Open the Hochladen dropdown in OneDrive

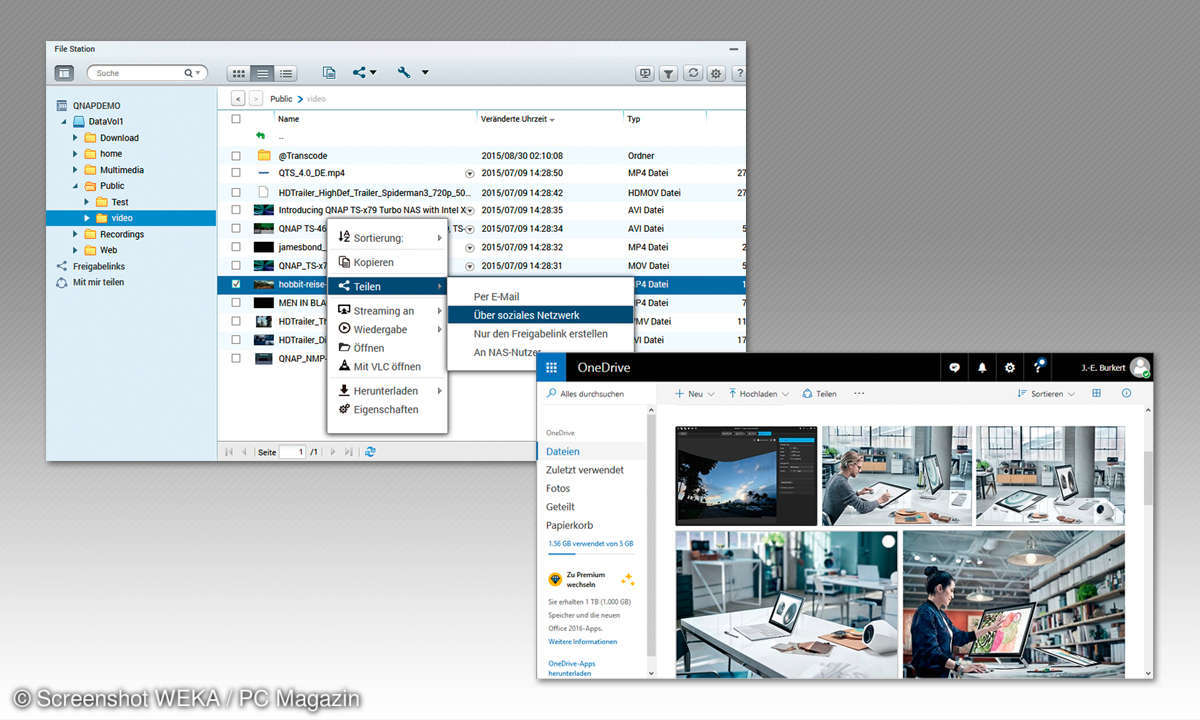759,394
